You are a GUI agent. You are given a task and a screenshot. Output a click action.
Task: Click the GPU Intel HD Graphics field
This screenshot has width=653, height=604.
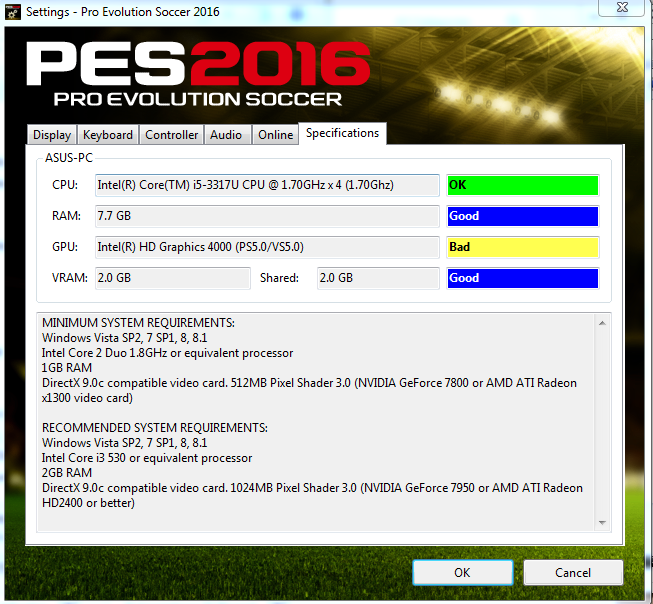coord(267,247)
